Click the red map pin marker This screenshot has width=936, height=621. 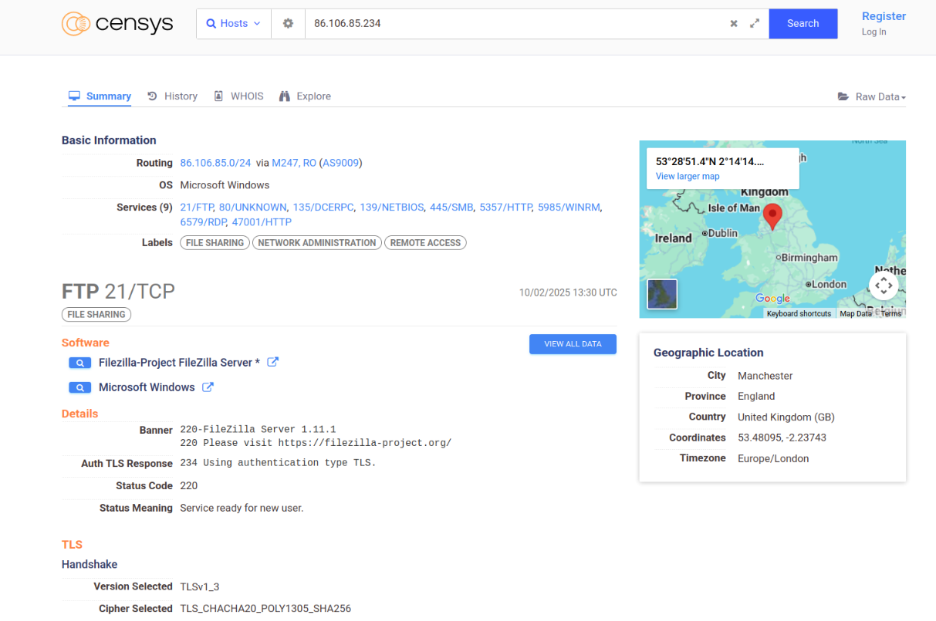772,215
